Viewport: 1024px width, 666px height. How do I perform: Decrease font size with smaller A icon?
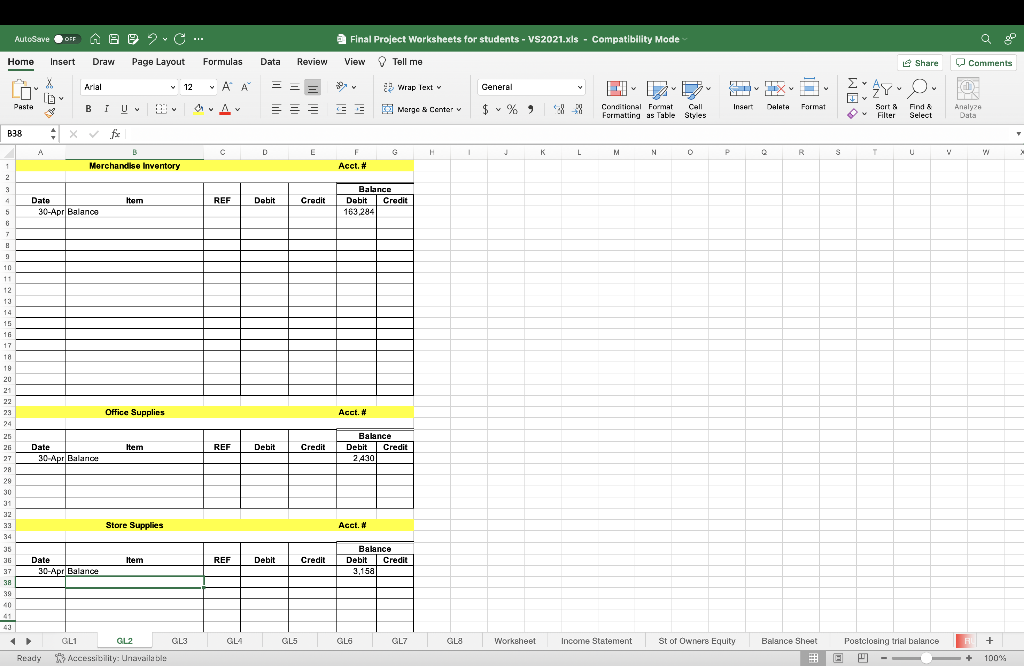pyautogui.click(x=246, y=87)
